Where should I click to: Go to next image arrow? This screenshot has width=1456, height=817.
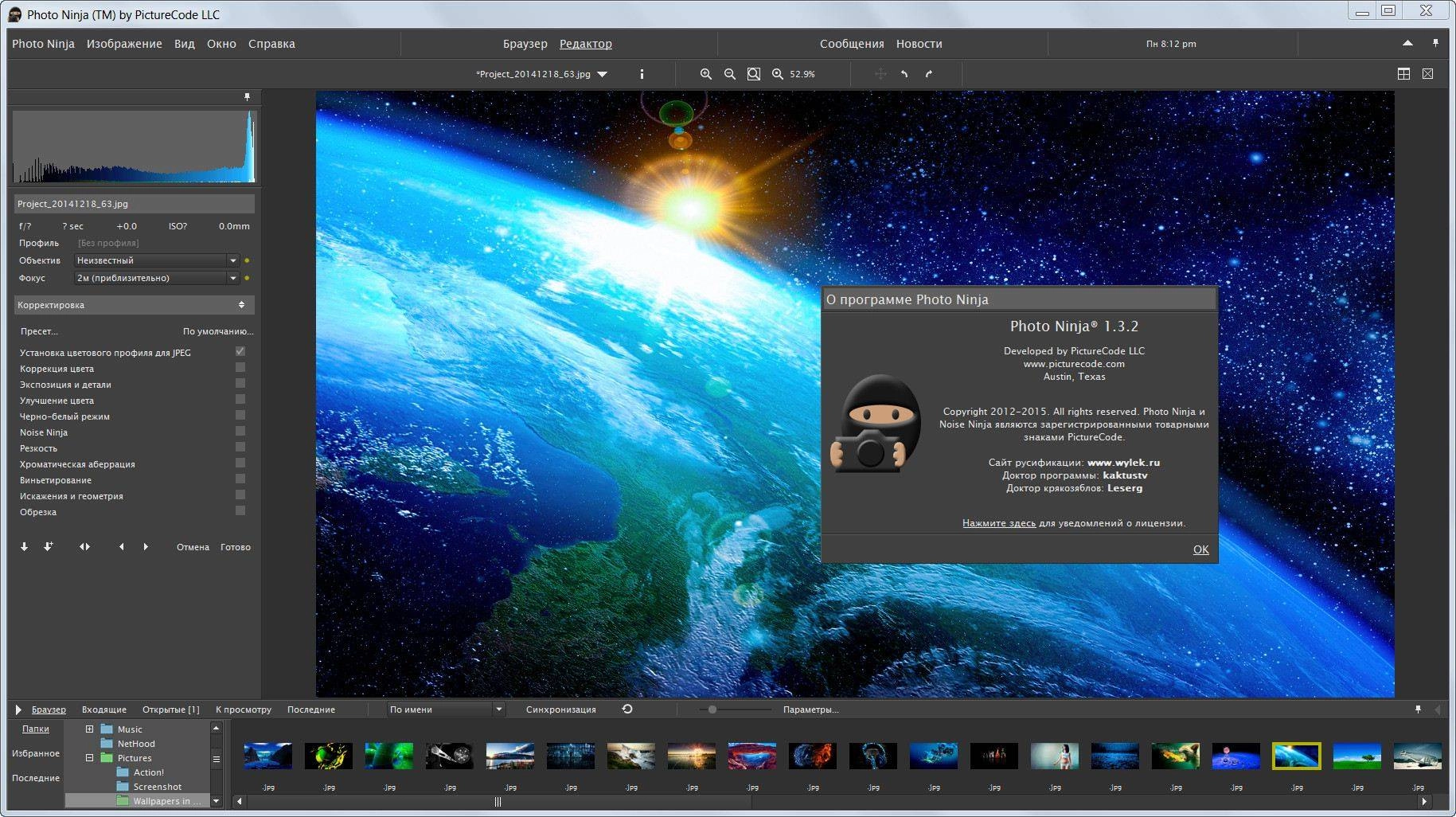(x=146, y=547)
